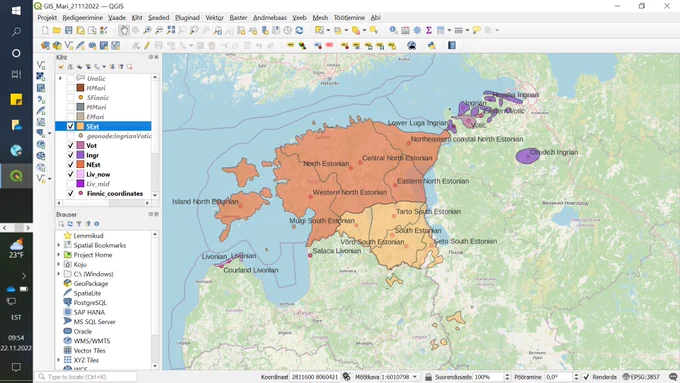Expand C:\ (Windows) drive node
This screenshot has width=680, height=383.
click(x=59, y=274)
